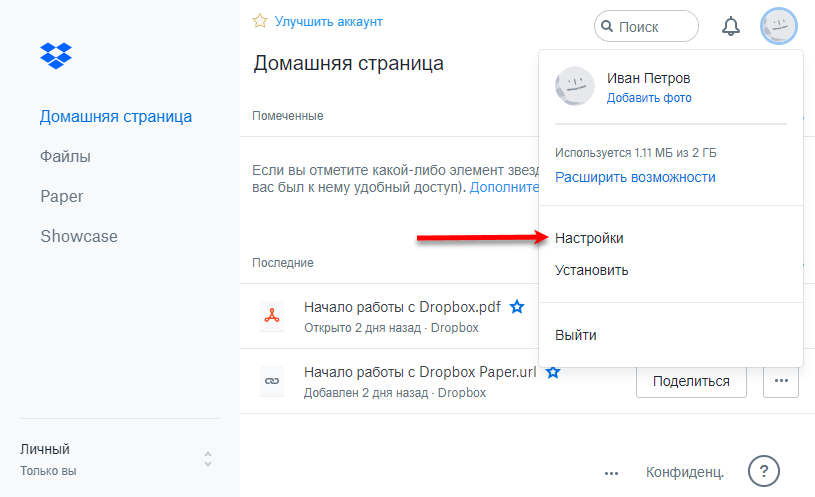Toggle star on Начало работы с Dropbox.pdf

click(517, 307)
